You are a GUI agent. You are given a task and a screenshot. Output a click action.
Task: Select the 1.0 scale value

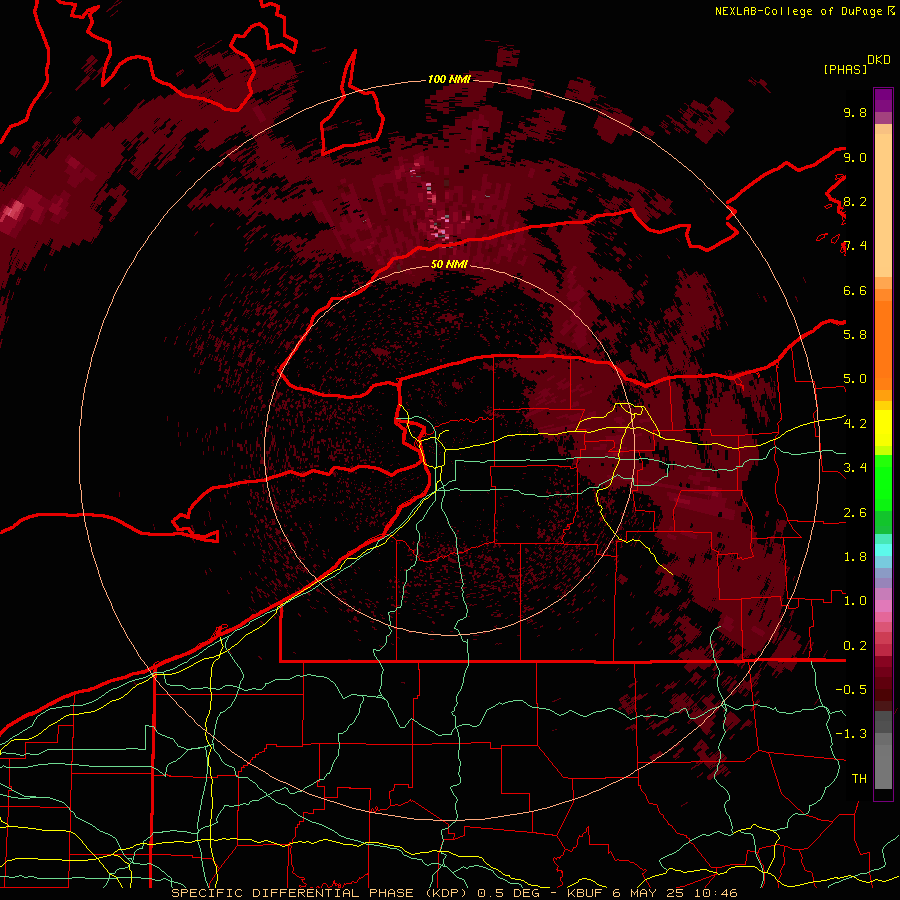click(x=855, y=601)
